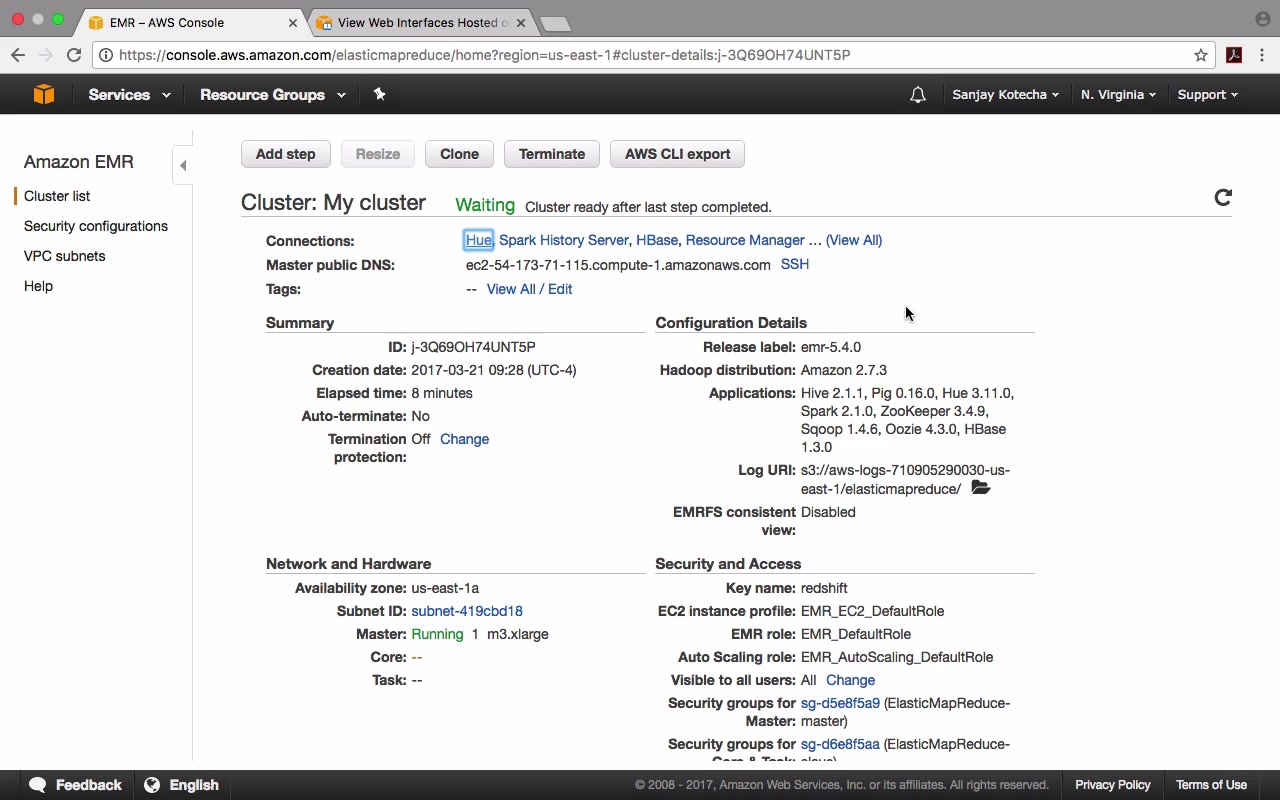This screenshot has height=800, width=1280.
Task: Open the Spark History Server link
Action: [564, 240]
